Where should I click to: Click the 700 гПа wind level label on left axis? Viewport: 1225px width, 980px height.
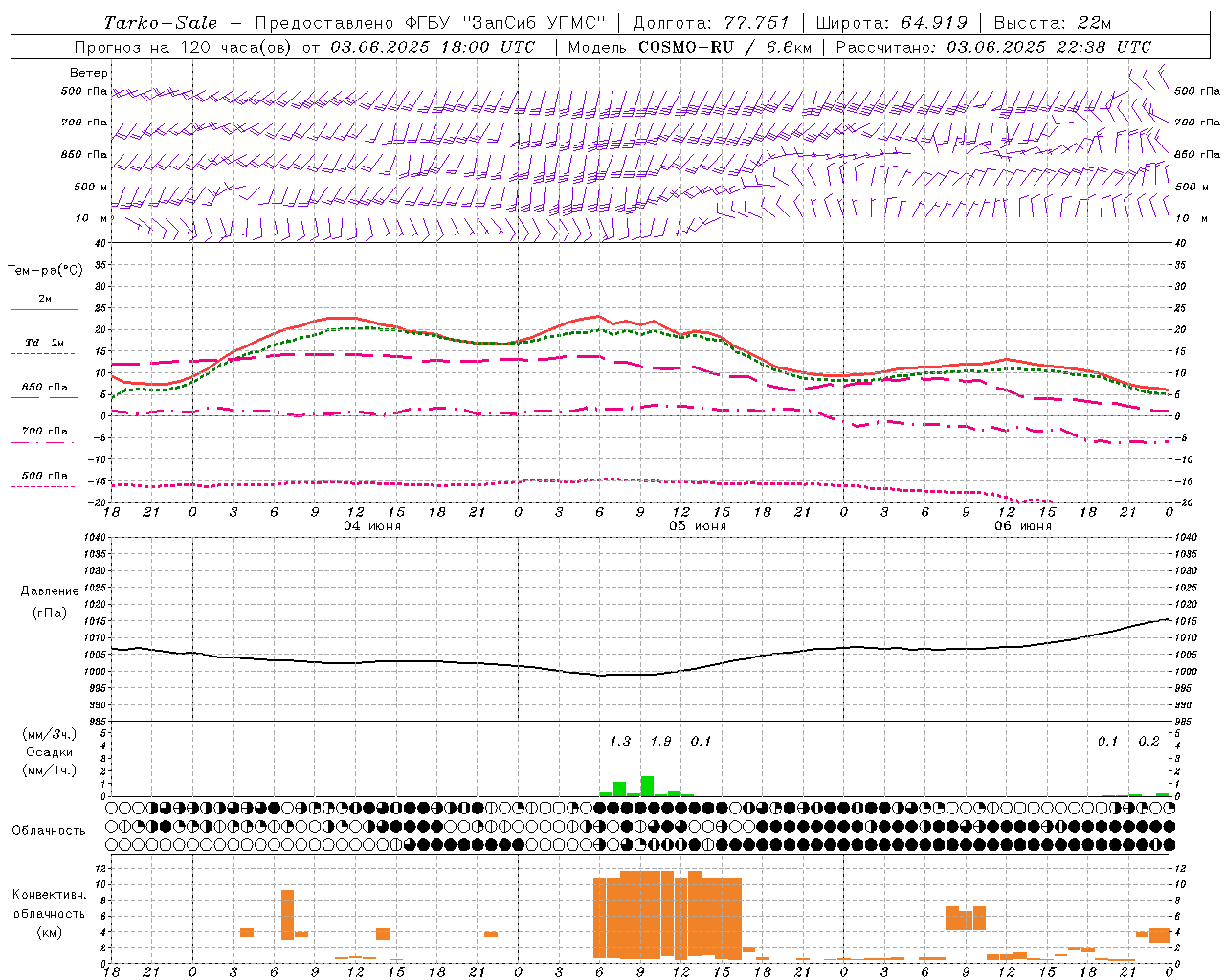(x=84, y=122)
